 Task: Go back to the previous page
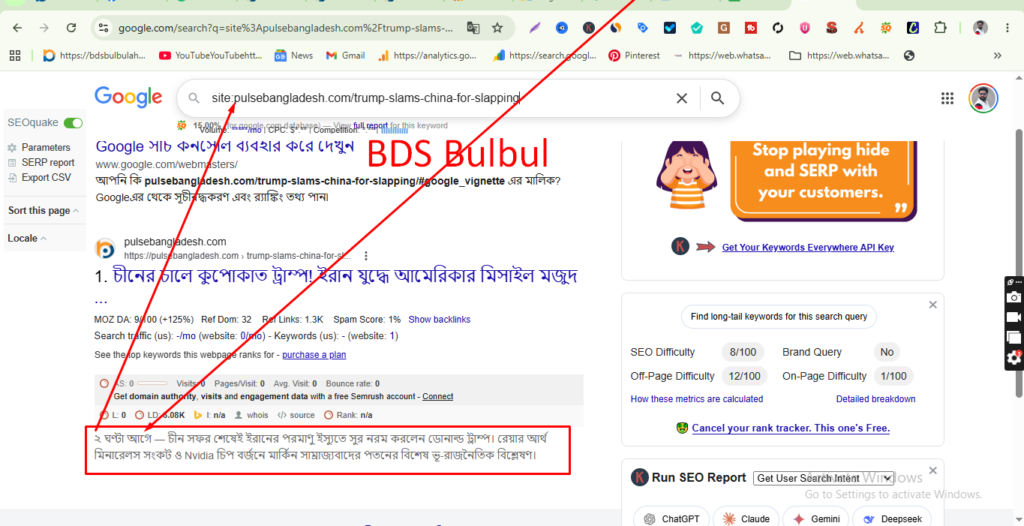18,28
